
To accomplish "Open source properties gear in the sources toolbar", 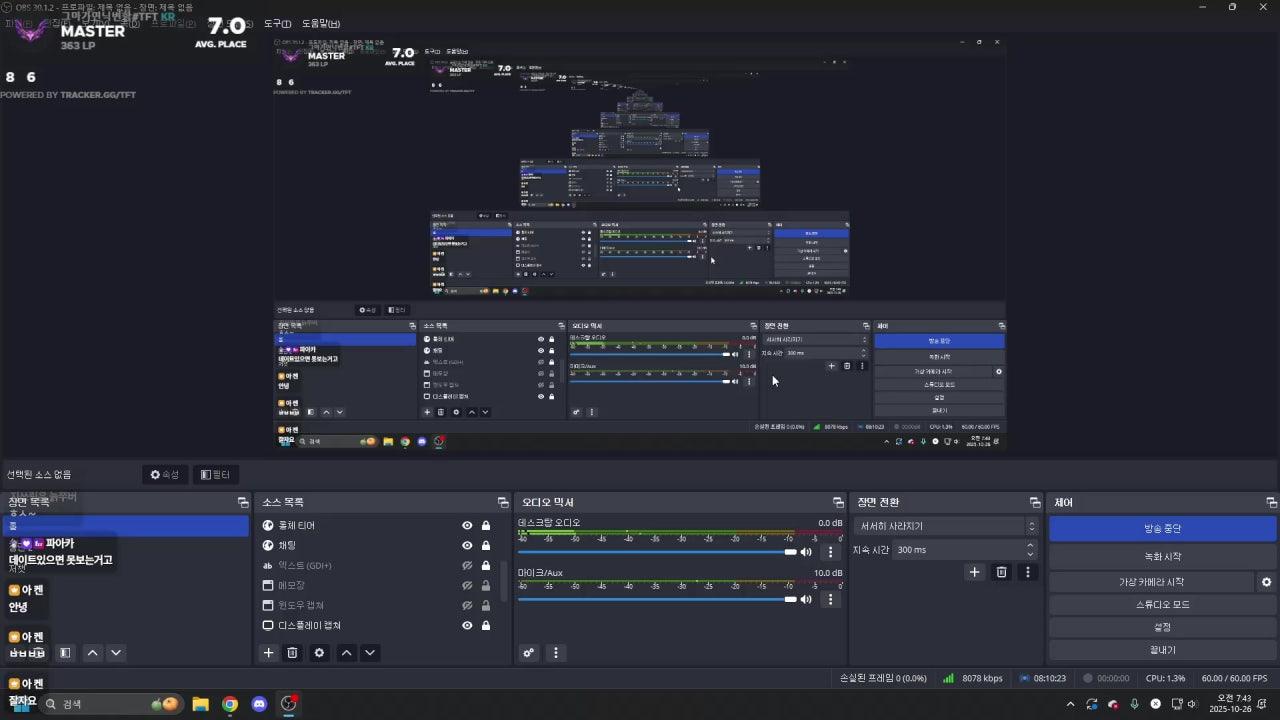I will [x=319, y=653].
